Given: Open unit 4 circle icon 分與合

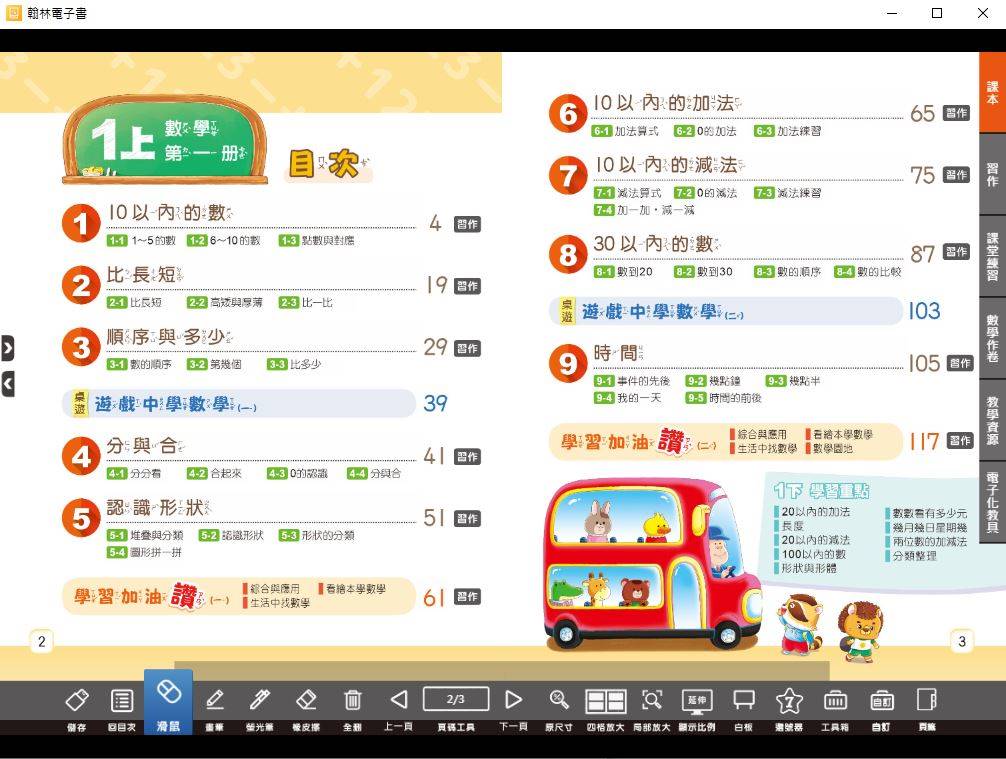Looking at the screenshot, I should click(x=81, y=456).
